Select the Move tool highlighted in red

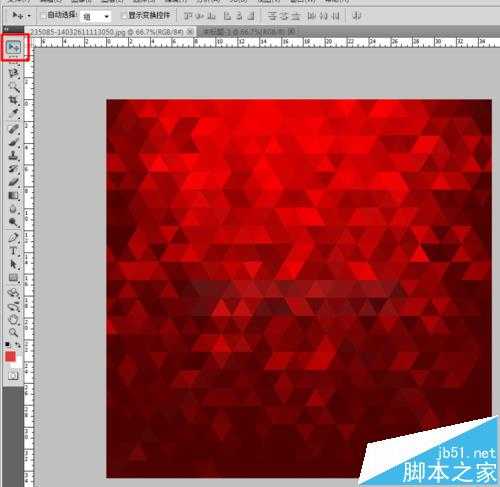[14, 48]
